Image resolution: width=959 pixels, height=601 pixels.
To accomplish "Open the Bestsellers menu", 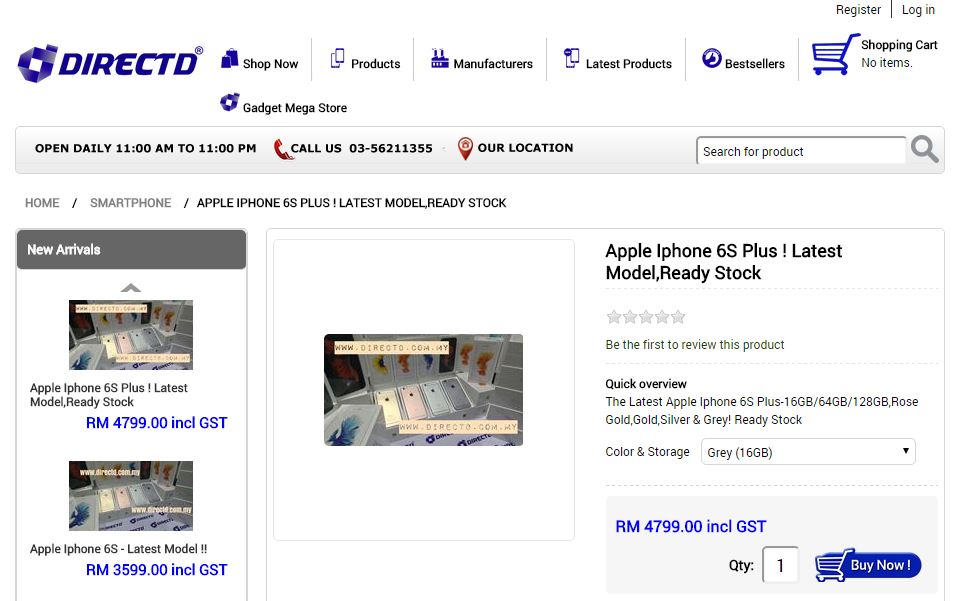I will point(755,64).
